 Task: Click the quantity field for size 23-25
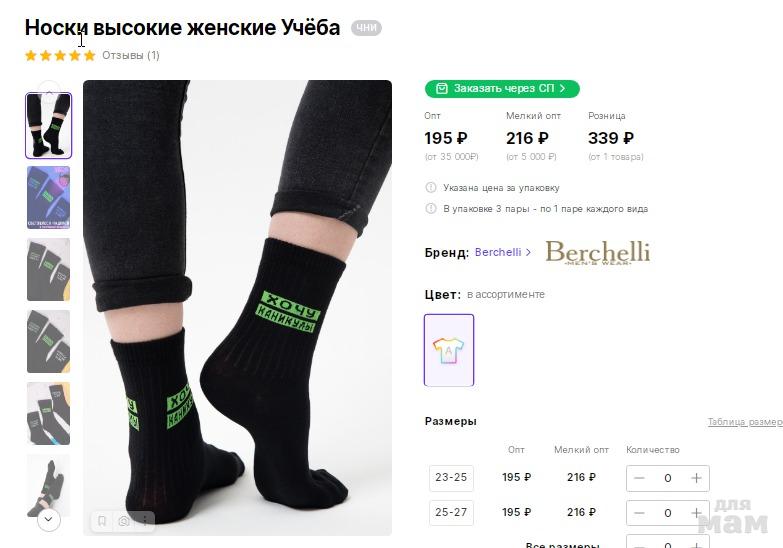[x=667, y=478]
